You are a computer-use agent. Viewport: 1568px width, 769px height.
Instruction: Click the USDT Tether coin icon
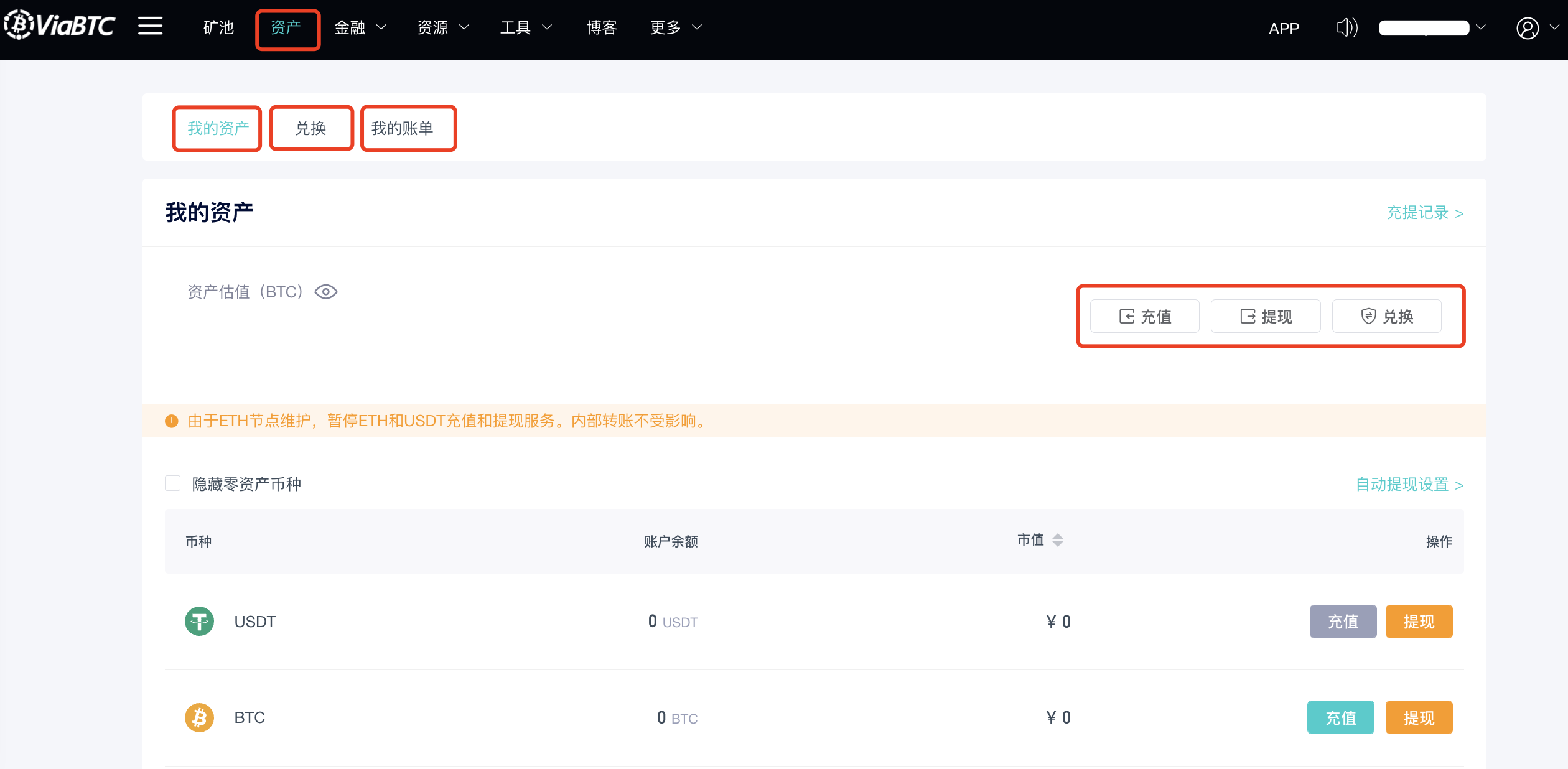point(199,621)
